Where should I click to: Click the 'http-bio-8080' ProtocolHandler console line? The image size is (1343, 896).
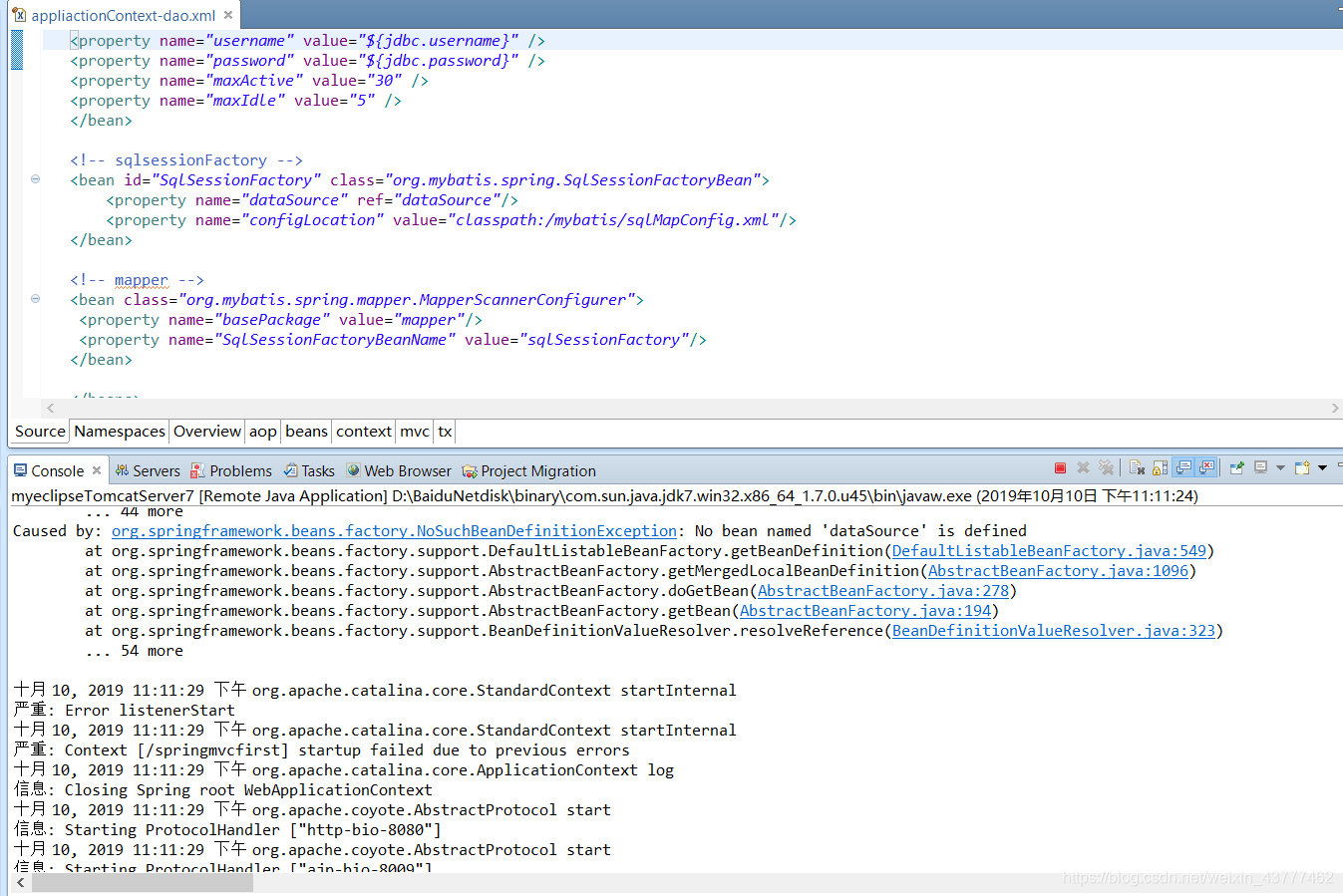pos(227,830)
